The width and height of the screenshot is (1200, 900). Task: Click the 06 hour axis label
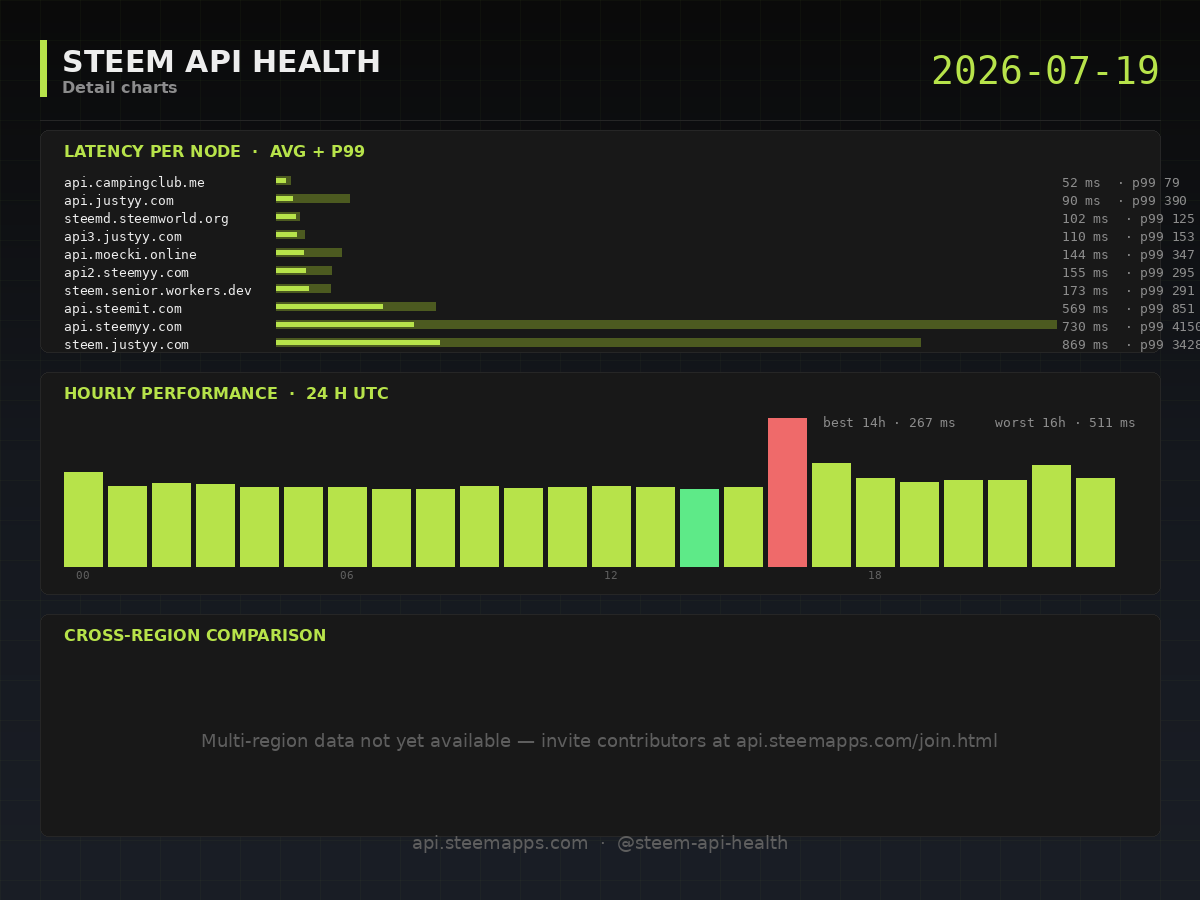point(347,576)
